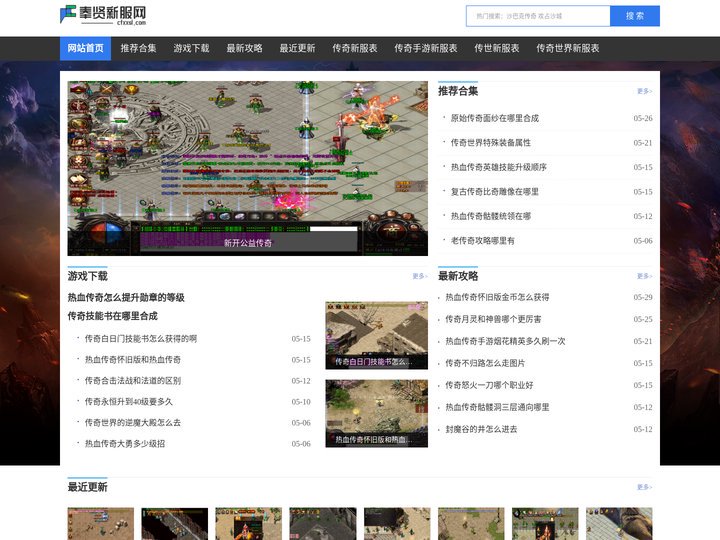Screen dimensions: 720x540
Task: Click 更多 next to 推荐合集 heading
Action: tap(644, 91)
